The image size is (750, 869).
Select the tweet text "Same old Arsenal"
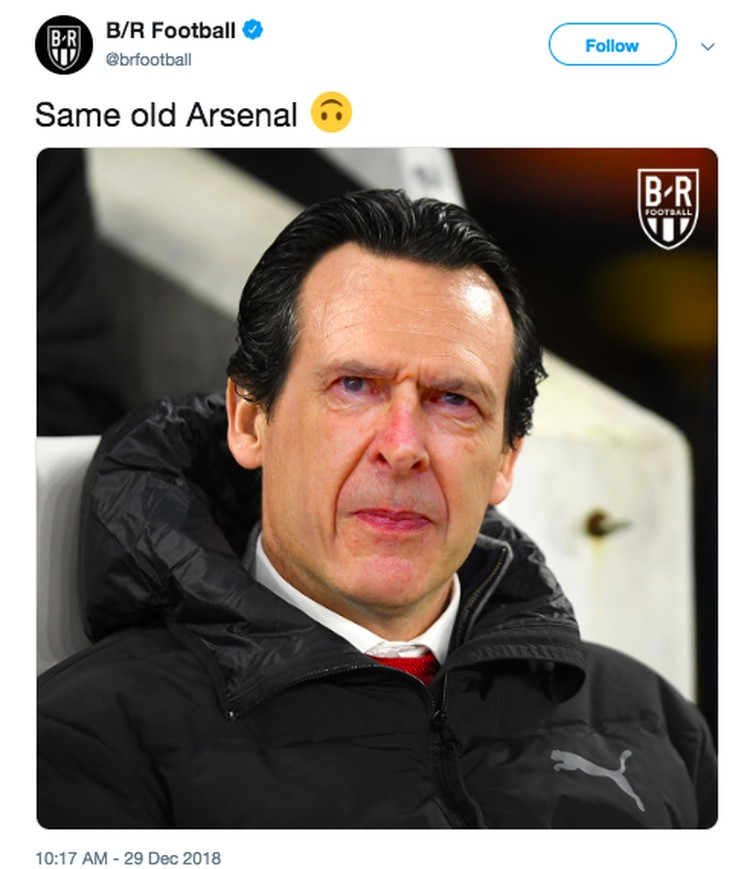click(x=166, y=115)
